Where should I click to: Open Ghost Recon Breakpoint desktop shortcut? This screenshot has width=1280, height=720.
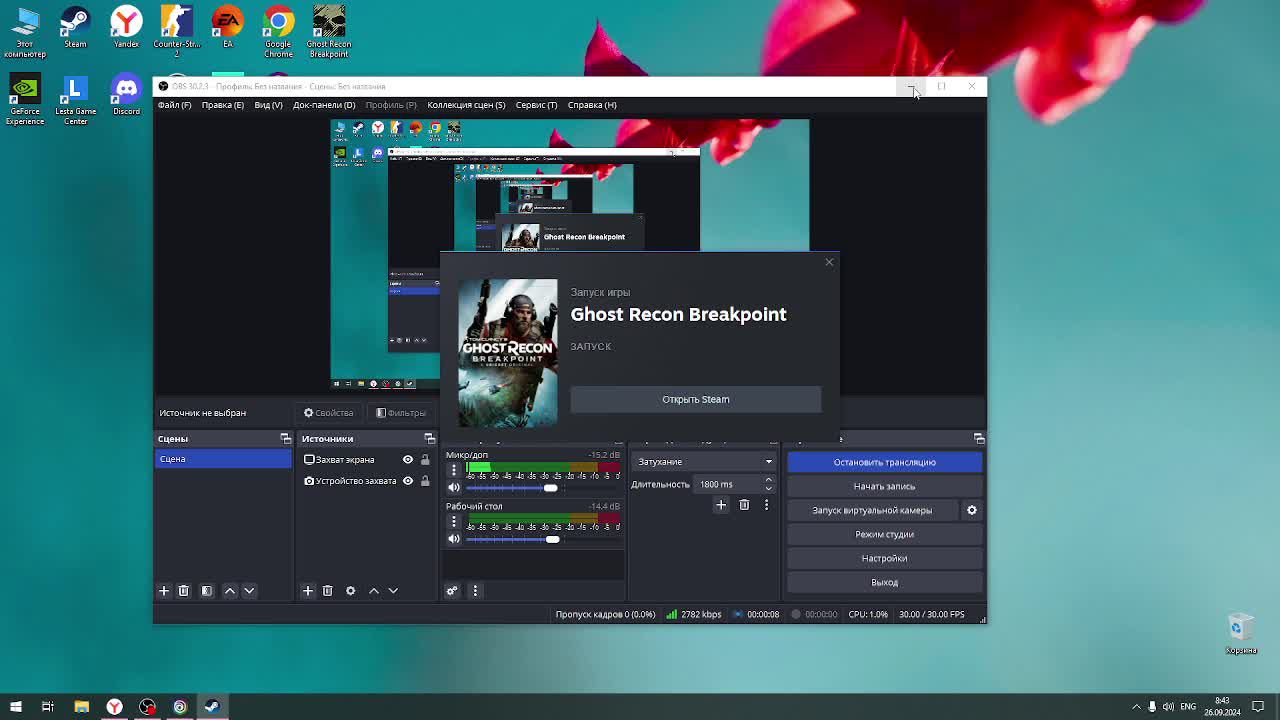(x=329, y=31)
